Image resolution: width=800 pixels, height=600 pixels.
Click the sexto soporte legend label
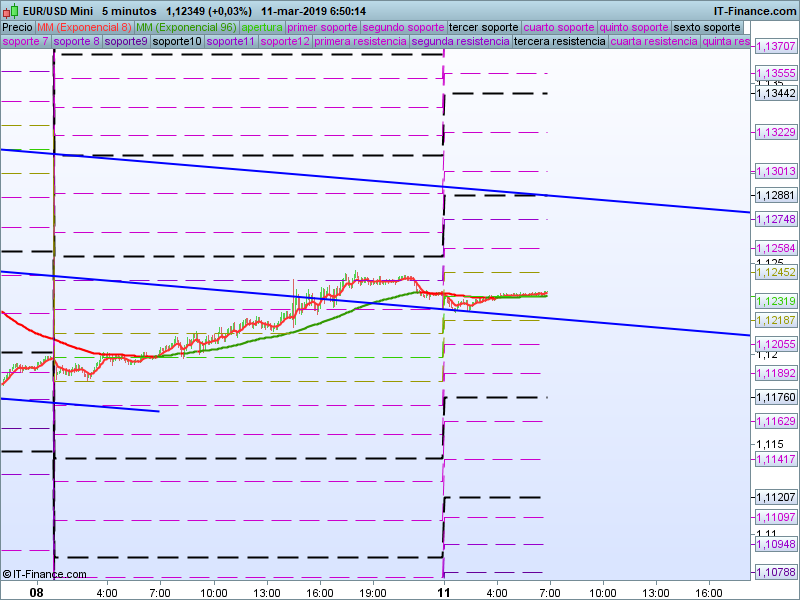pos(707,27)
